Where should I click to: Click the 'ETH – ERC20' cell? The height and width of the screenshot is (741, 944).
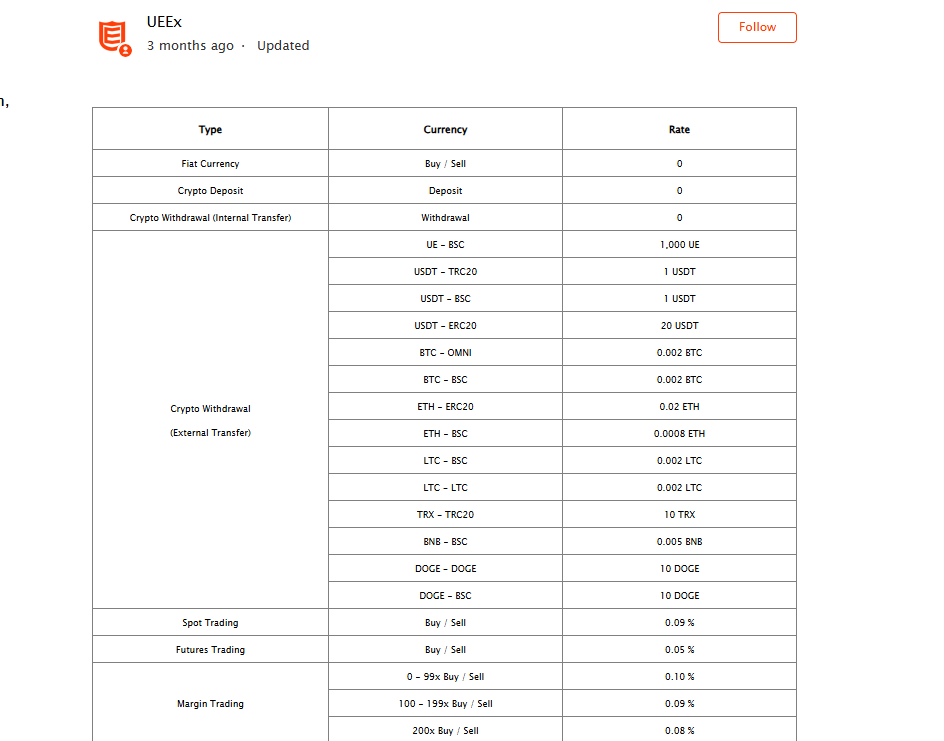[445, 407]
